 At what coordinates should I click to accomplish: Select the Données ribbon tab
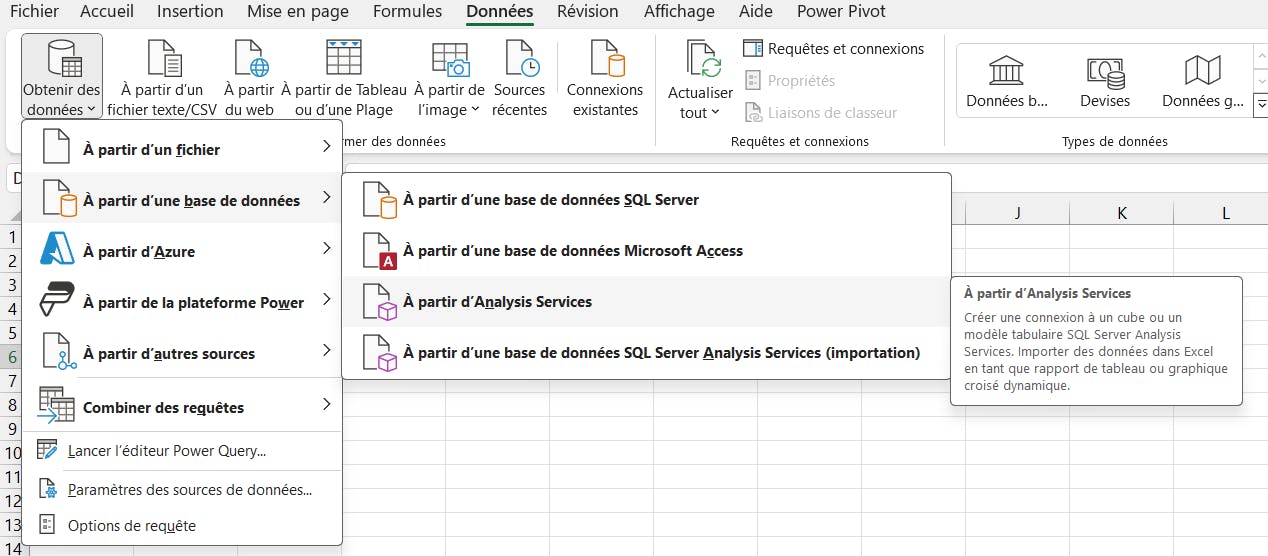pos(499,12)
